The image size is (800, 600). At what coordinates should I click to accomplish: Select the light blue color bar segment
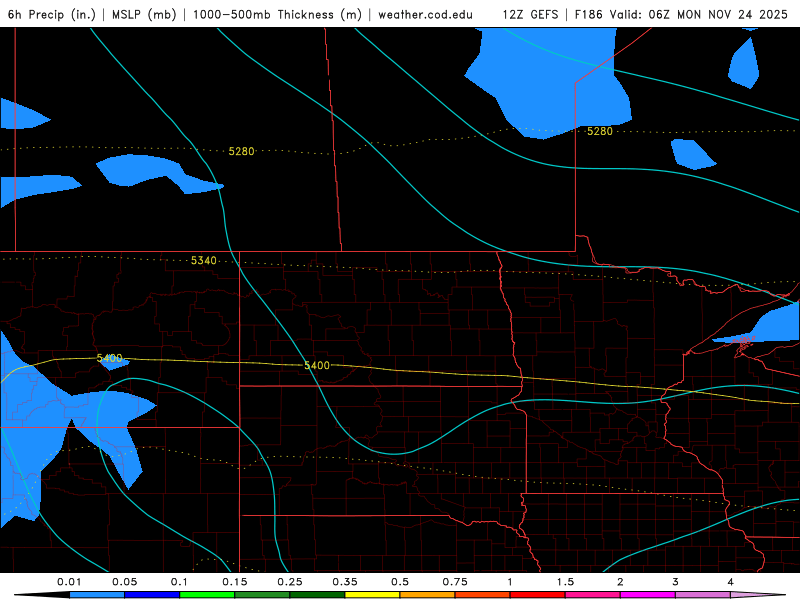tap(97, 595)
